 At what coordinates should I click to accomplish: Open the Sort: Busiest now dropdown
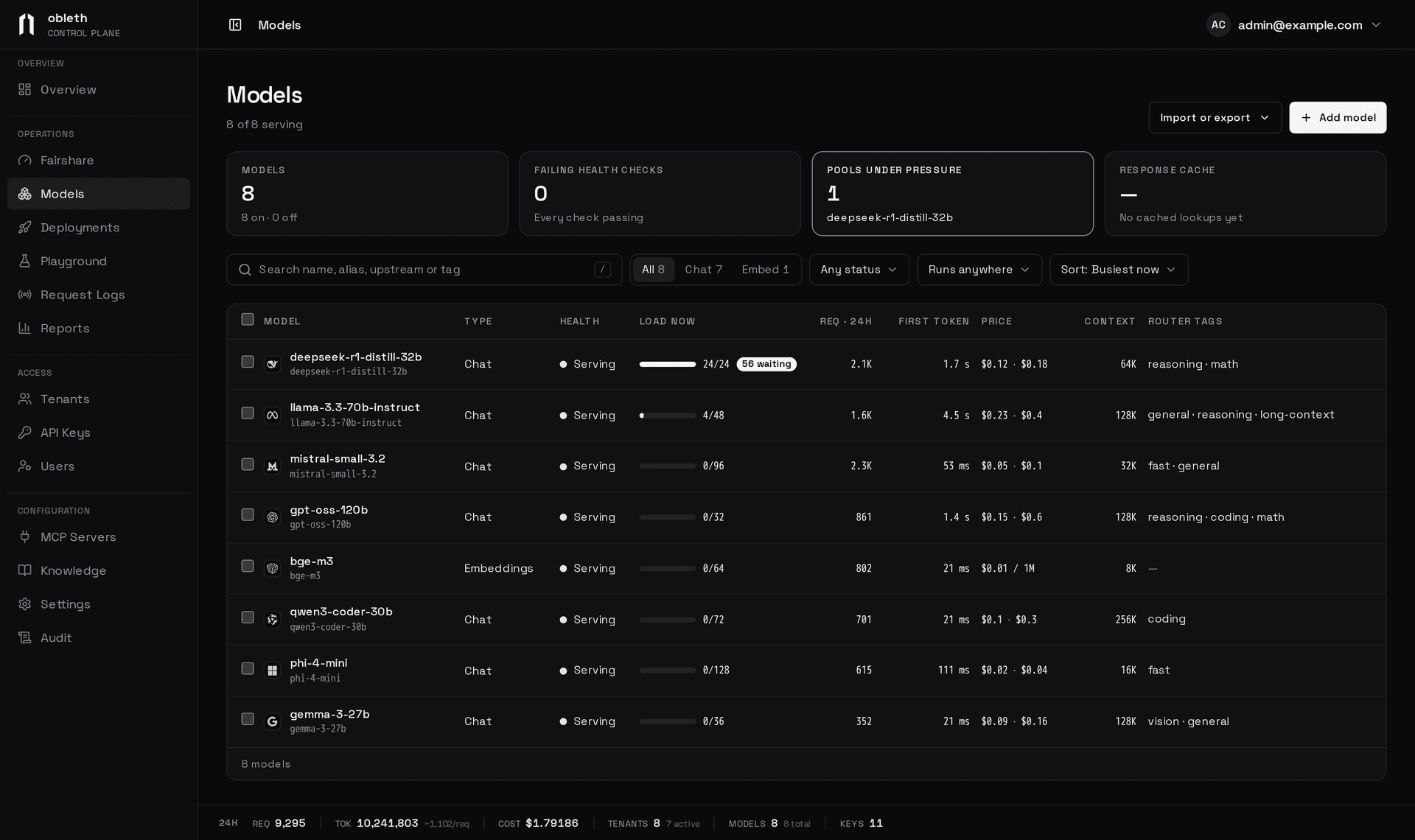click(1119, 270)
